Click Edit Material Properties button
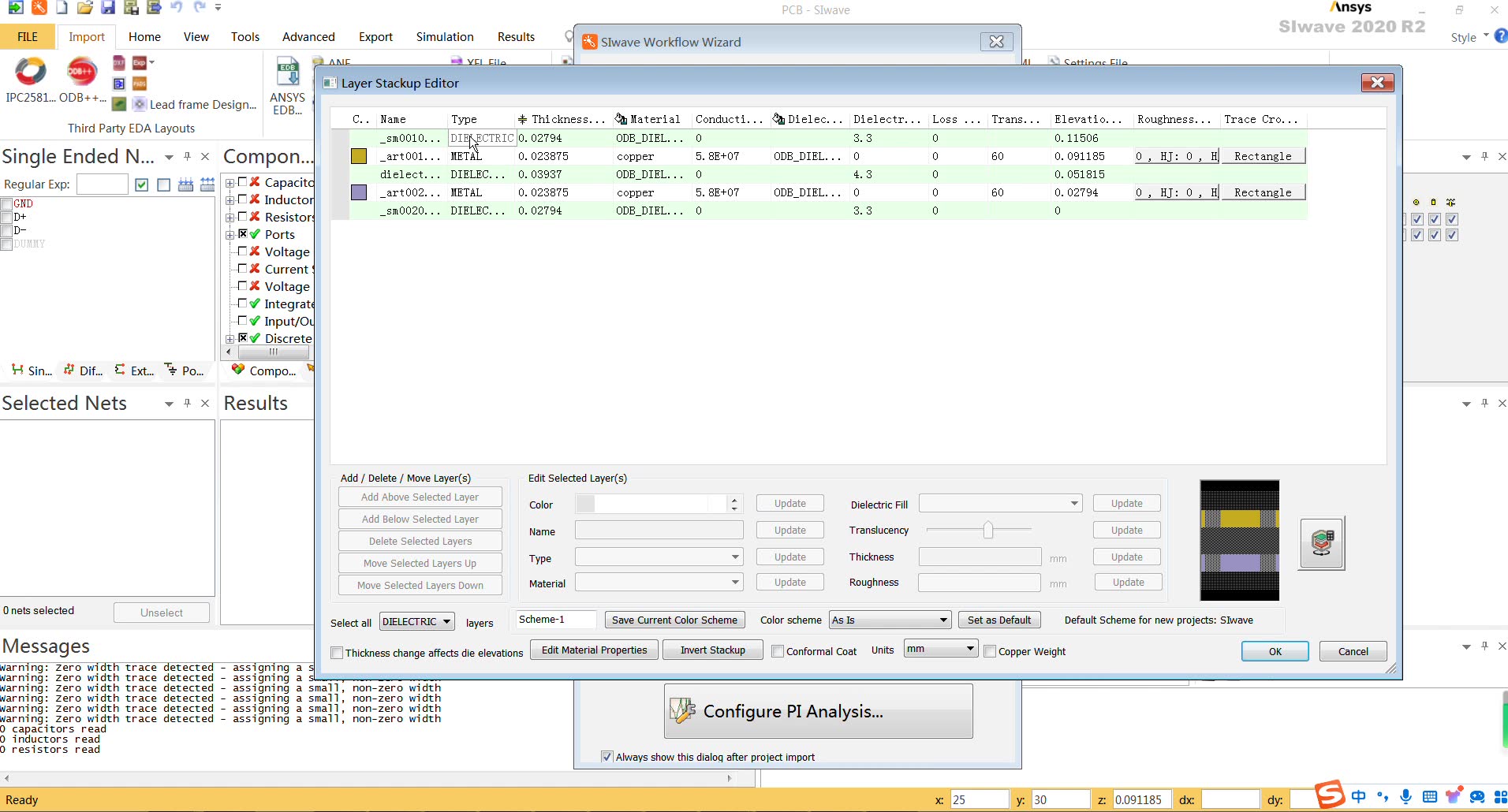This screenshot has width=1508, height=812. [594, 650]
